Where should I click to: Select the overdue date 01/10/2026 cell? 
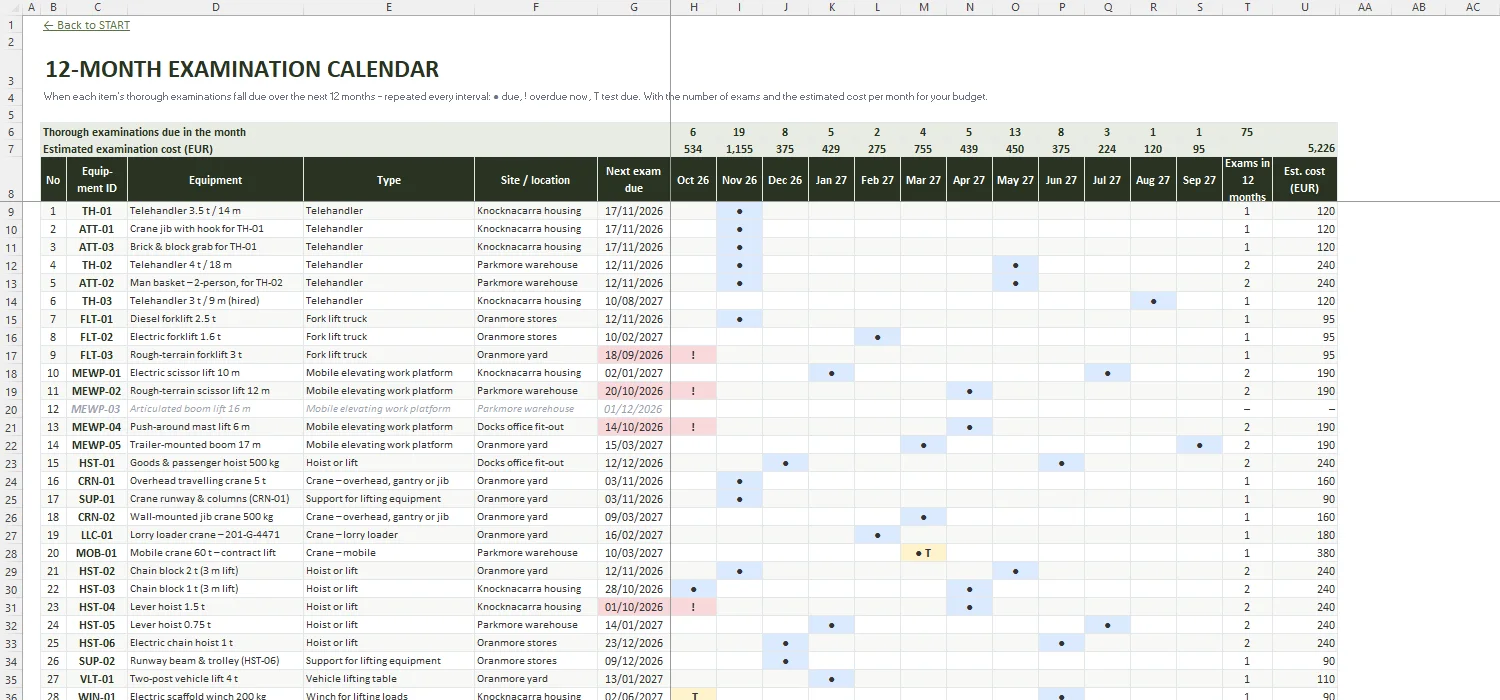(634, 607)
